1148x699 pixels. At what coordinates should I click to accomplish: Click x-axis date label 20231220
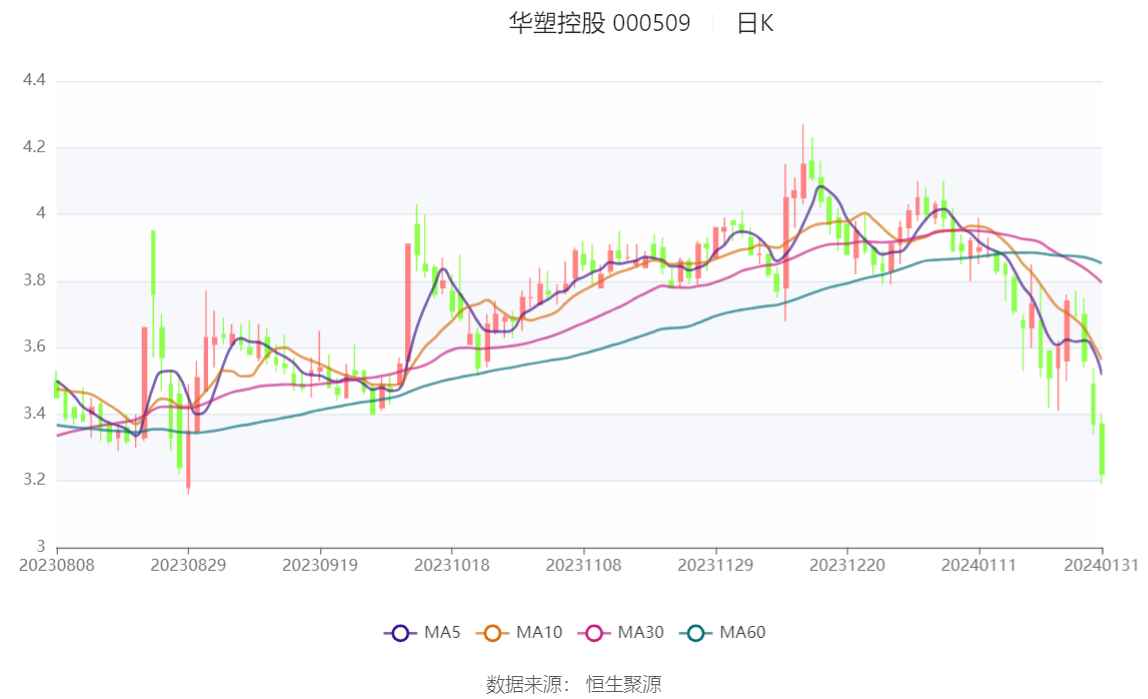(847, 566)
